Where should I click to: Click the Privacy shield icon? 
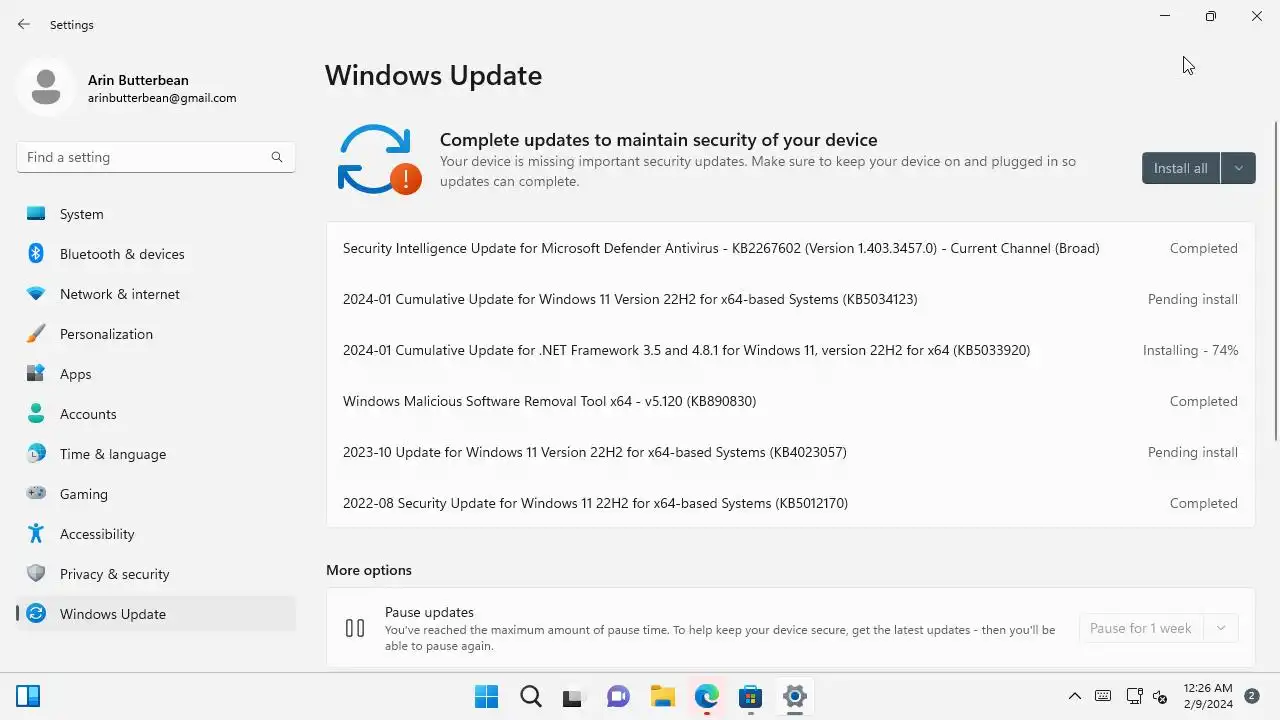[x=36, y=574]
